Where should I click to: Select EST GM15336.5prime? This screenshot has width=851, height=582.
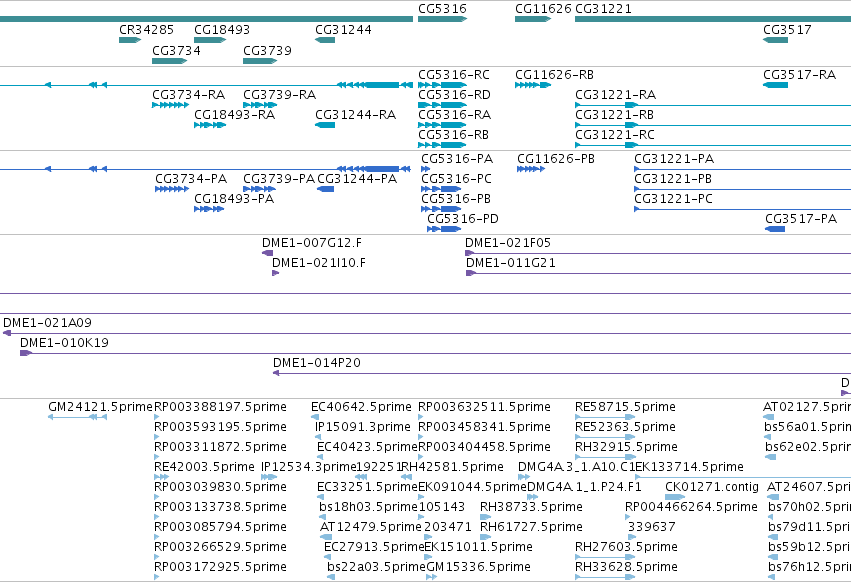click(431, 578)
